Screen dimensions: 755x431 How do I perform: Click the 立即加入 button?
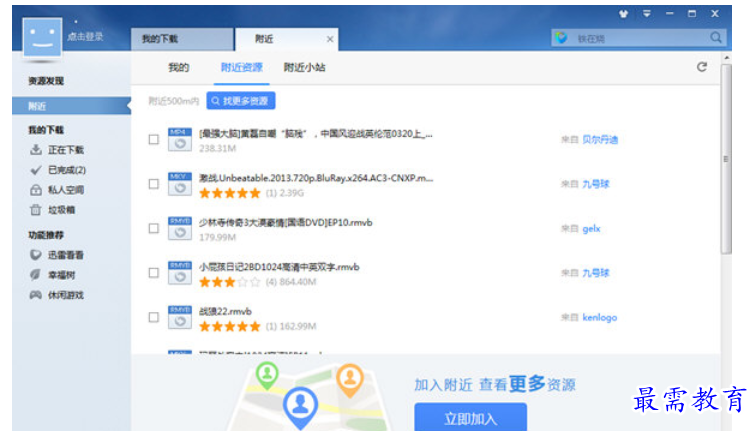(x=470, y=417)
